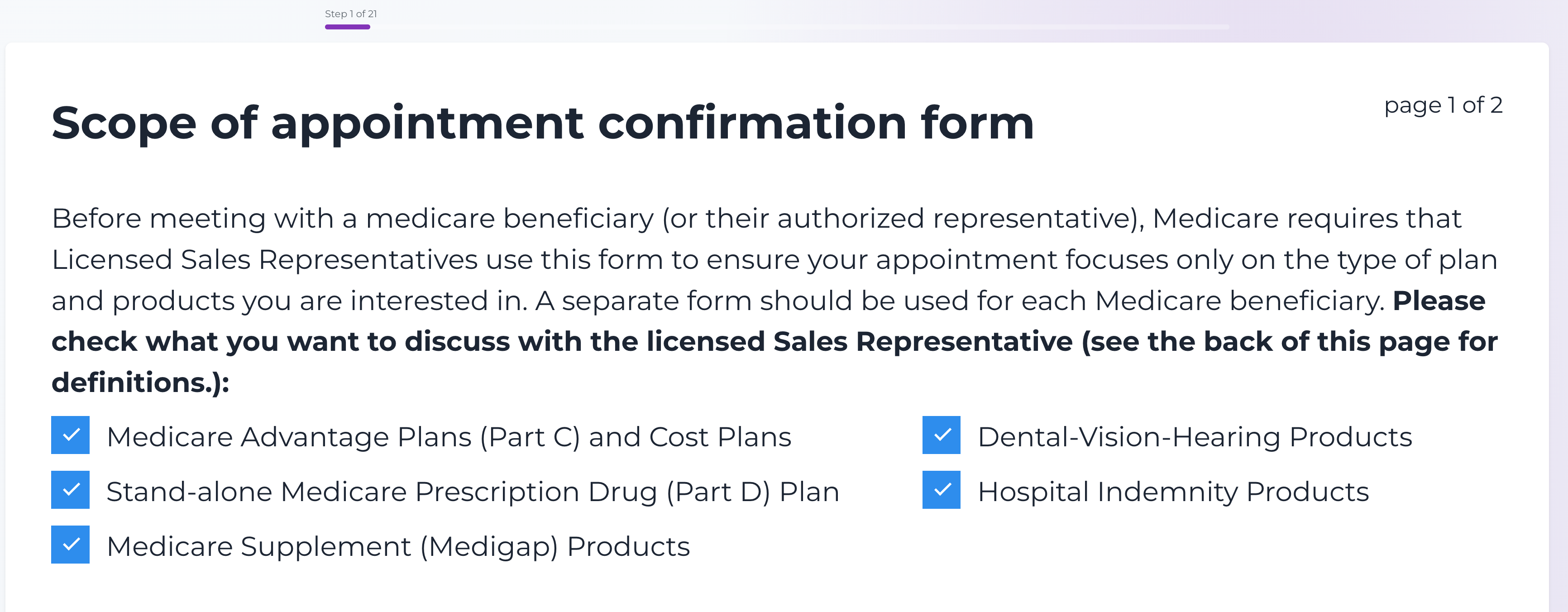Click the 'Hospital Indemnity Products' label text
Image resolution: width=1568 pixels, height=612 pixels.
[x=1173, y=492]
